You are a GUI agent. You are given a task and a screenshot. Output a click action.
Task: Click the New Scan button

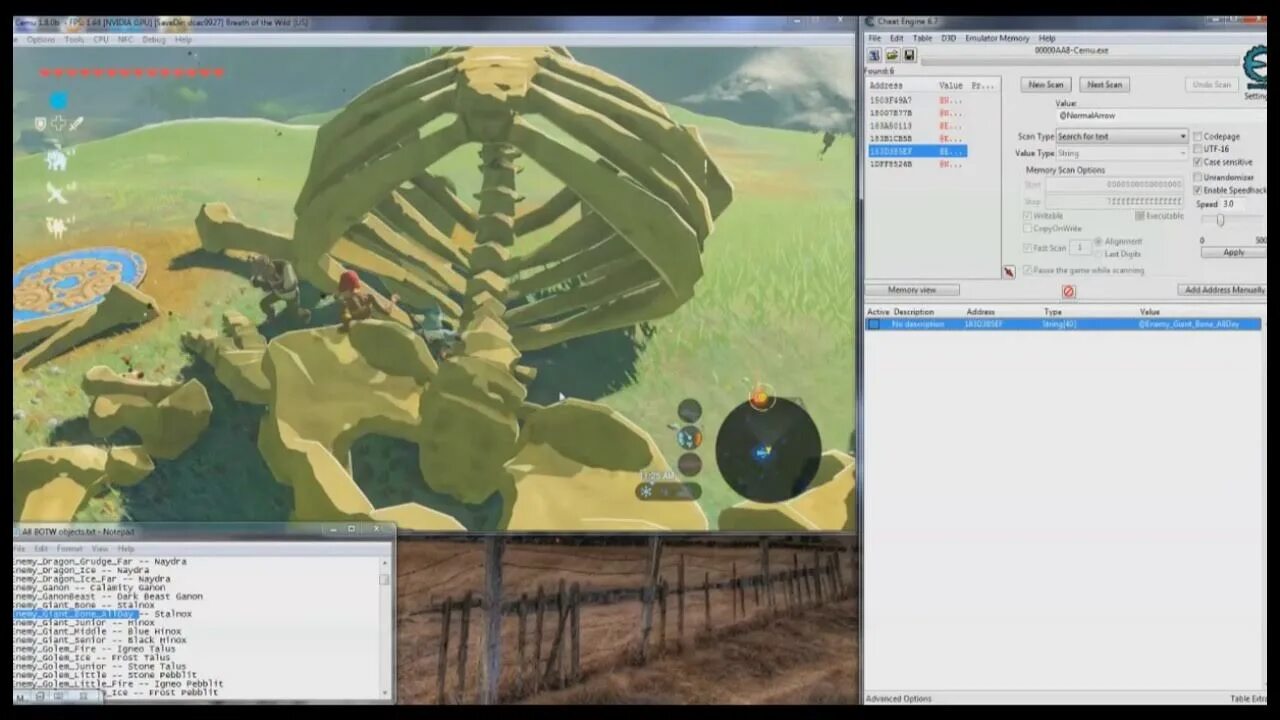(1046, 85)
